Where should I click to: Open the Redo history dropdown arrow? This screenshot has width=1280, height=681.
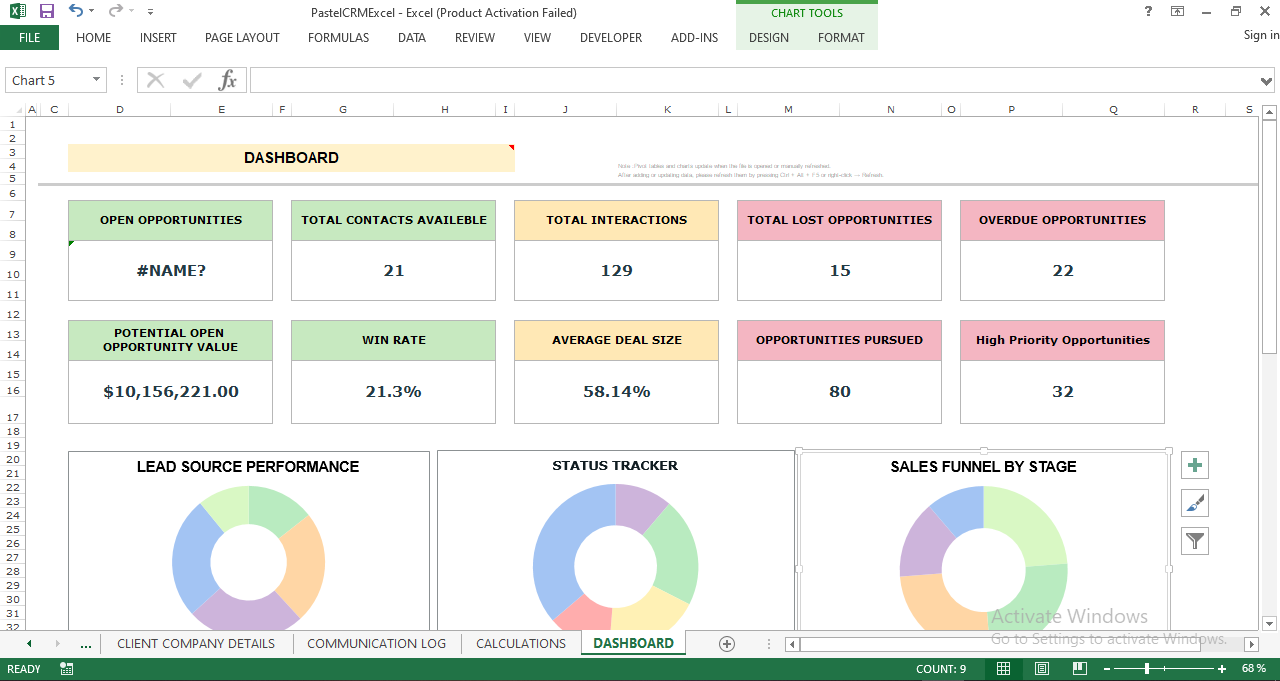click(x=132, y=12)
